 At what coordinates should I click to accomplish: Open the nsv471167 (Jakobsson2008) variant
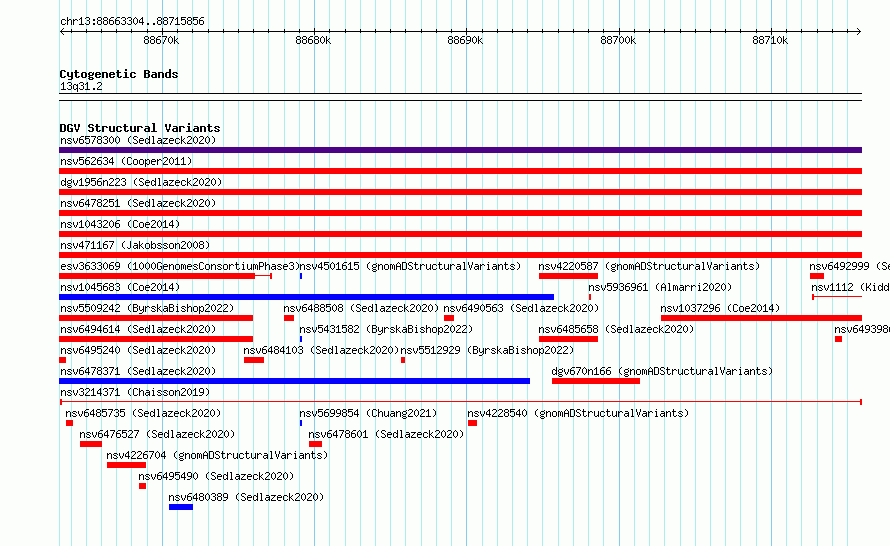tap(135, 245)
